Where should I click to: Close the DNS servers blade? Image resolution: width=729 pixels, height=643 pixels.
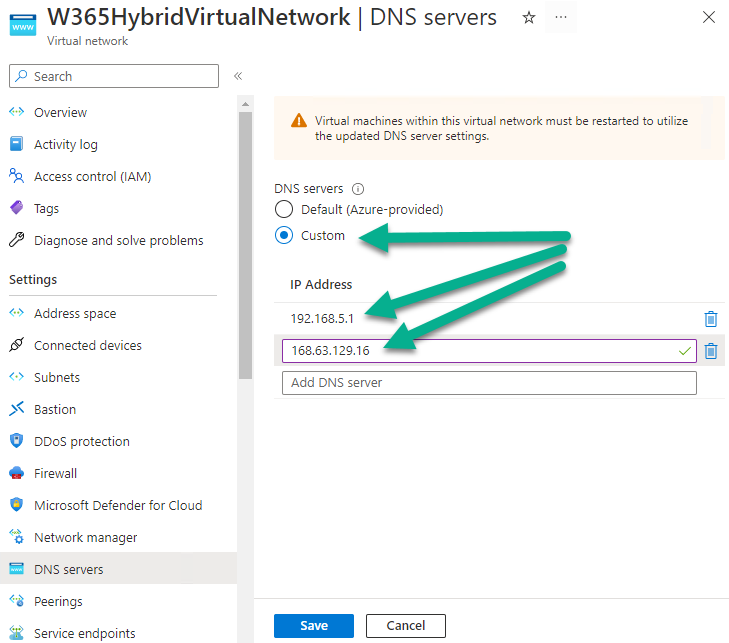tap(709, 17)
